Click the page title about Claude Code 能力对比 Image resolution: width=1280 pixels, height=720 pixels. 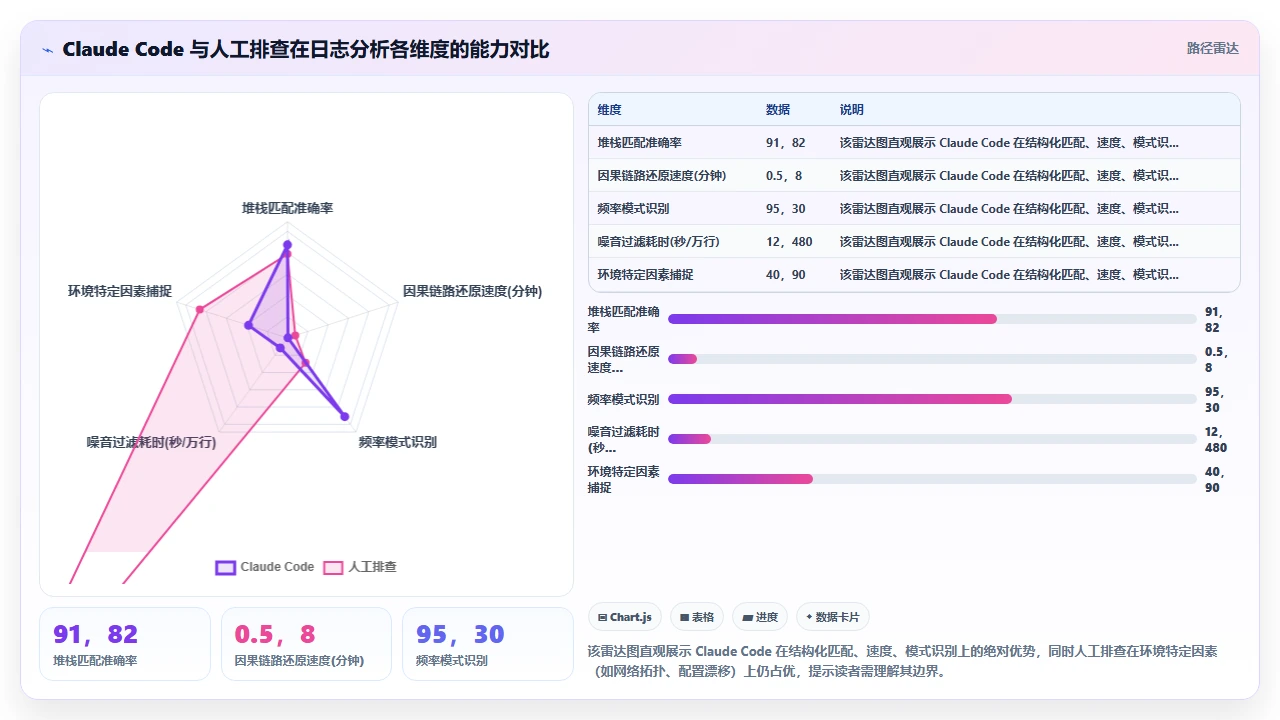305,49
